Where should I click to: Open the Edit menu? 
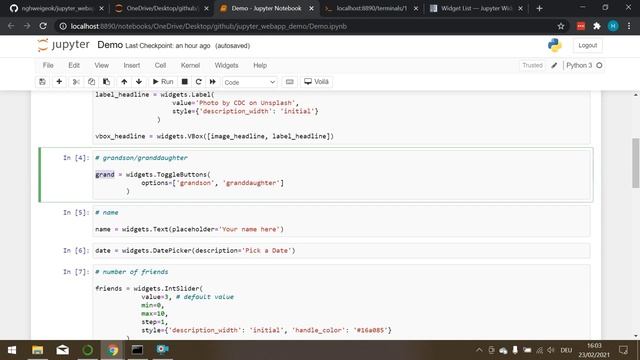74,65
